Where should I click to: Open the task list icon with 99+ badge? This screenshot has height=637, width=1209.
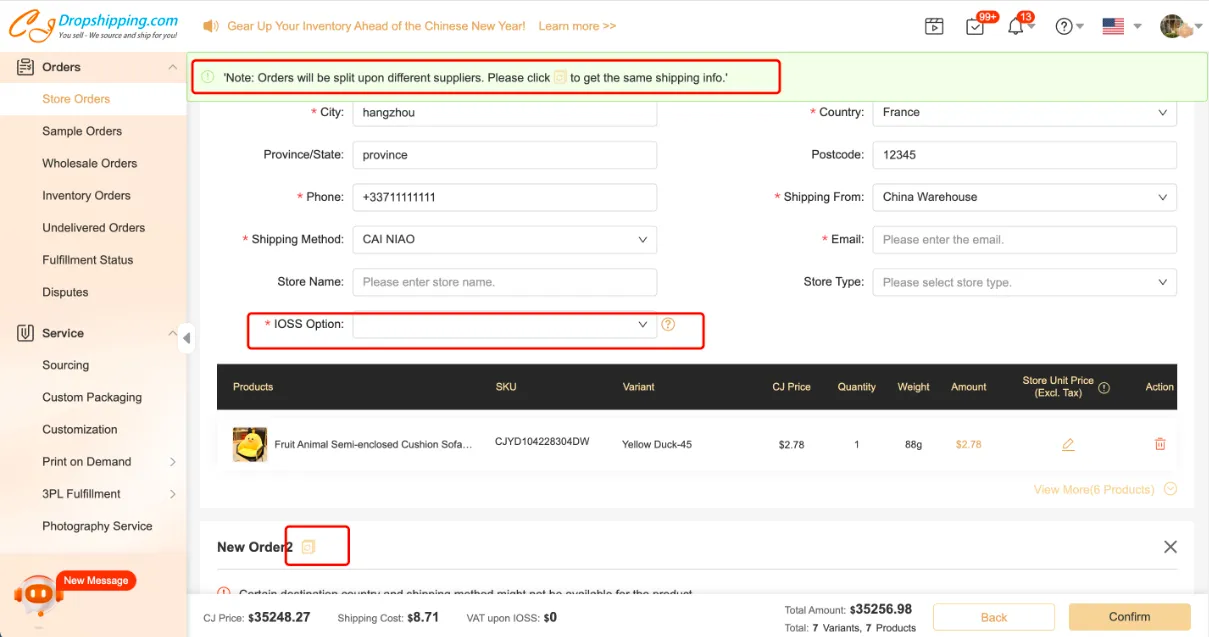coord(975,27)
